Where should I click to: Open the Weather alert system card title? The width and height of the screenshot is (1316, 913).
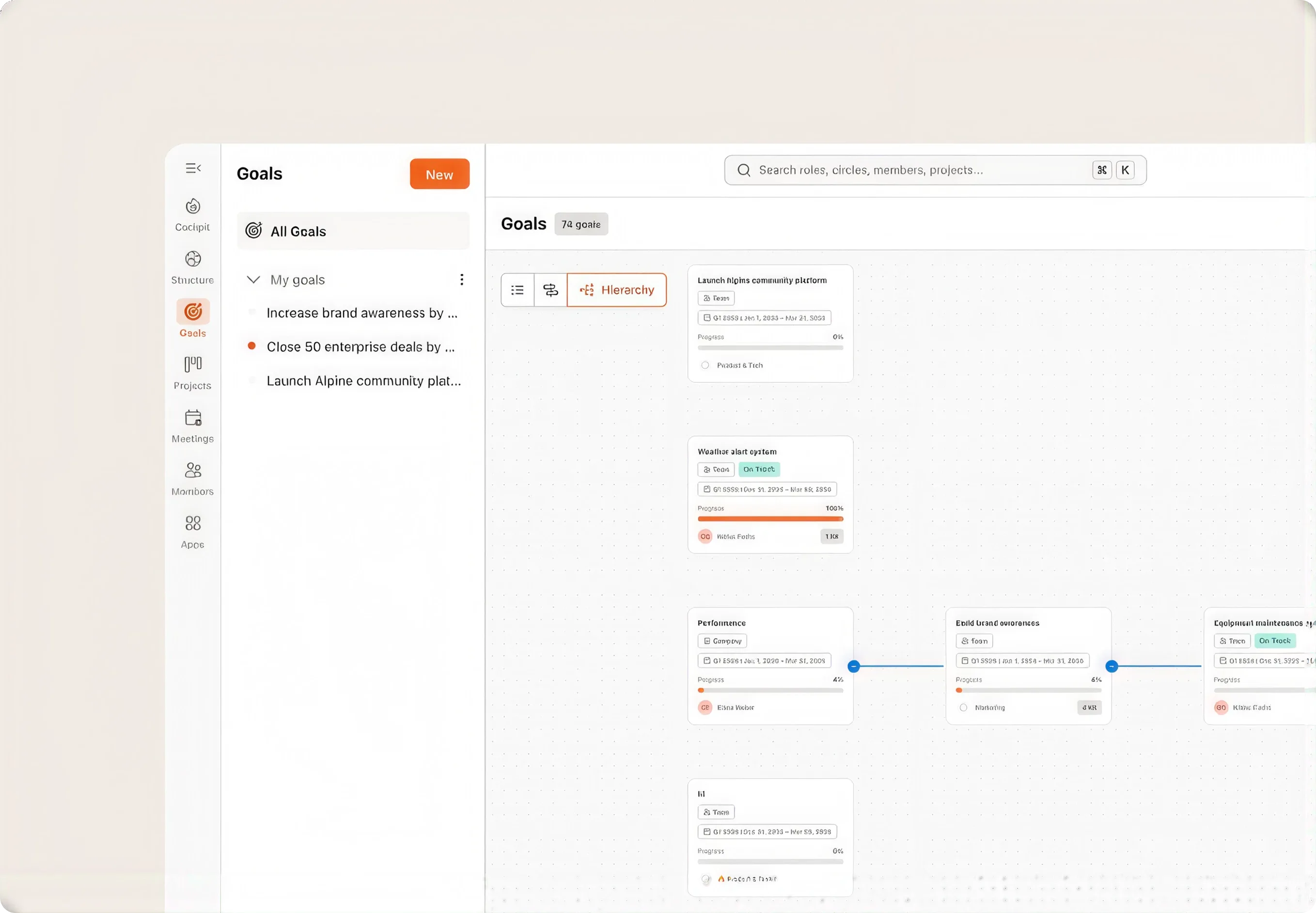tap(737, 452)
